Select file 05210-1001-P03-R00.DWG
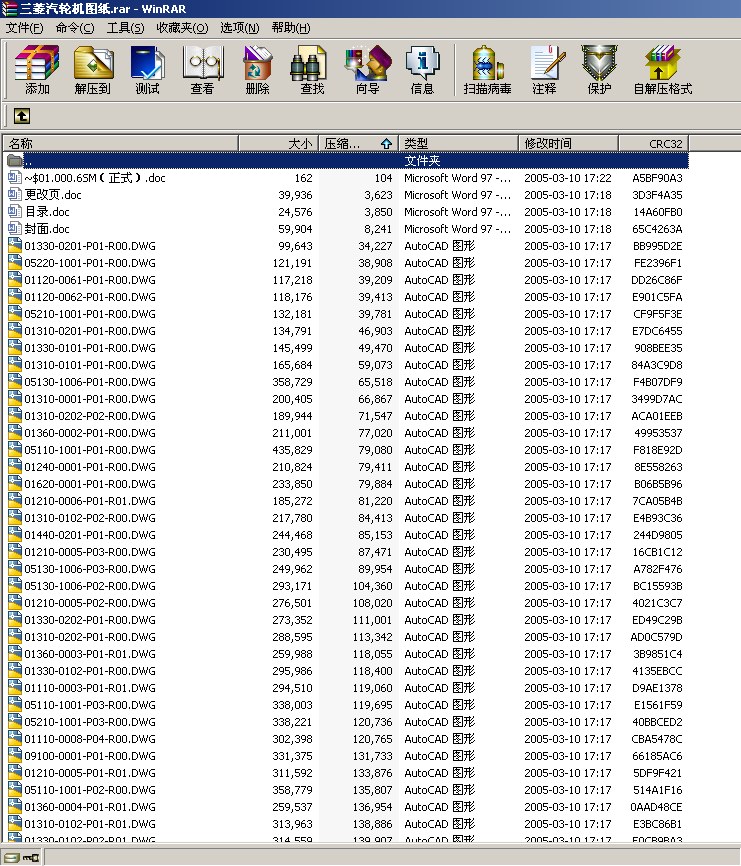741x866 pixels. point(90,722)
